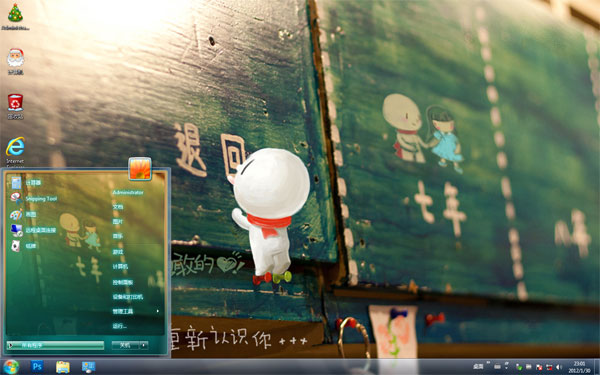Click the 23:01 taskbar clock

(x=579, y=367)
